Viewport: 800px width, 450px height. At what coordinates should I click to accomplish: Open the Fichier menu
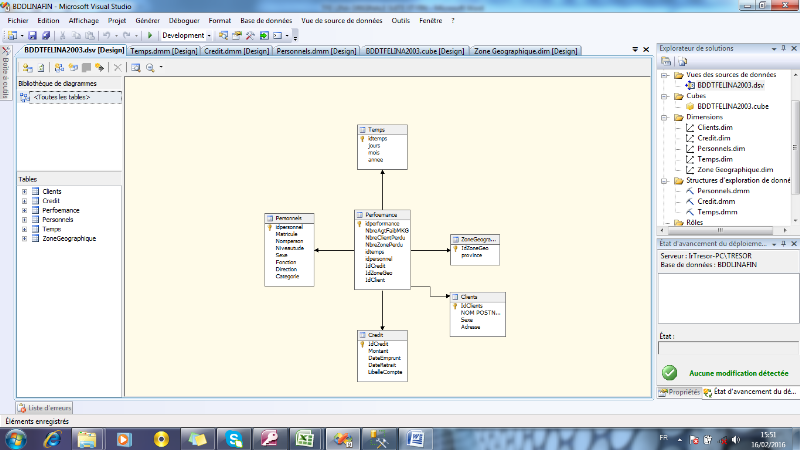point(18,20)
